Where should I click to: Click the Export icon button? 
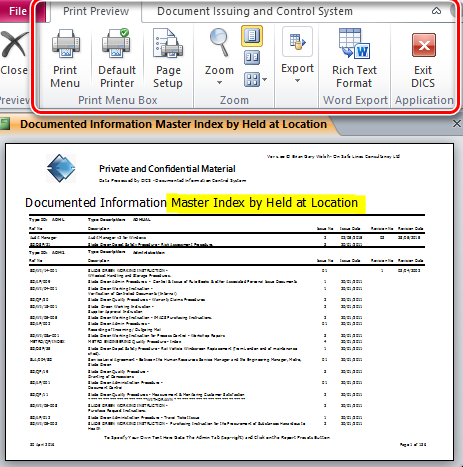pos(297,42)
